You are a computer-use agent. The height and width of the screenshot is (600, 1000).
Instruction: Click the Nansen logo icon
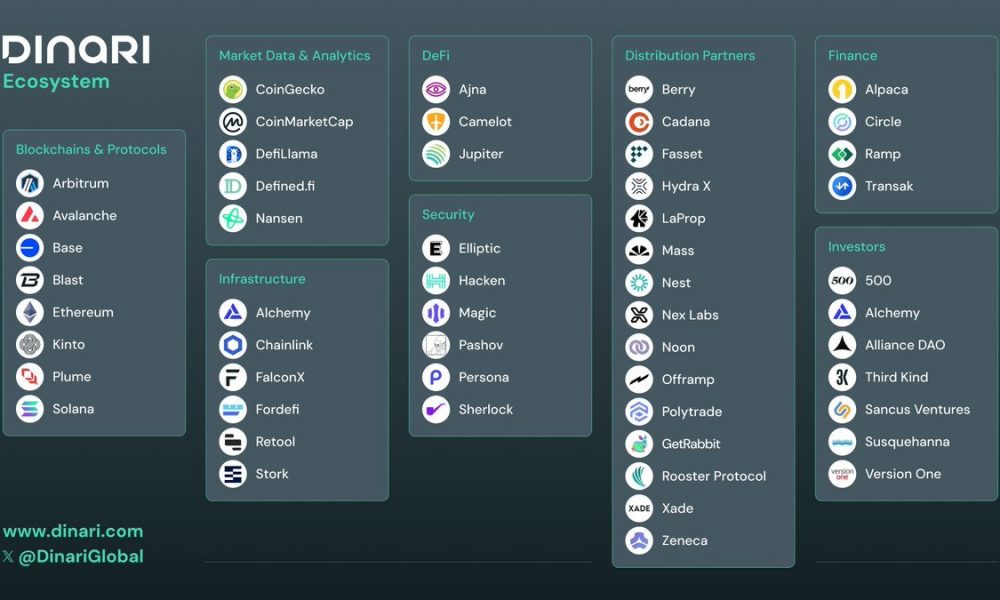coord(233,218)
